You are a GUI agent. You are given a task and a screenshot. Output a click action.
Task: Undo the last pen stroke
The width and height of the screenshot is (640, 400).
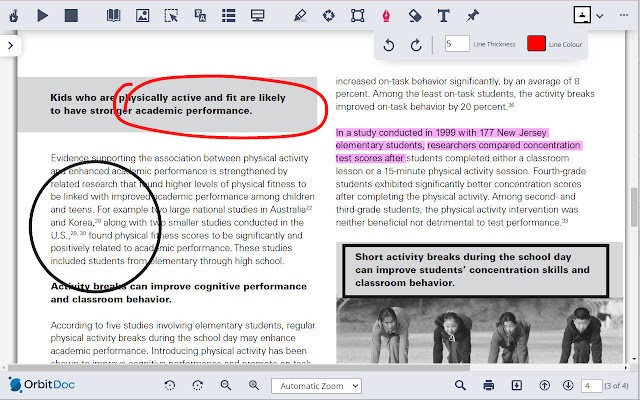pos(389,44)
